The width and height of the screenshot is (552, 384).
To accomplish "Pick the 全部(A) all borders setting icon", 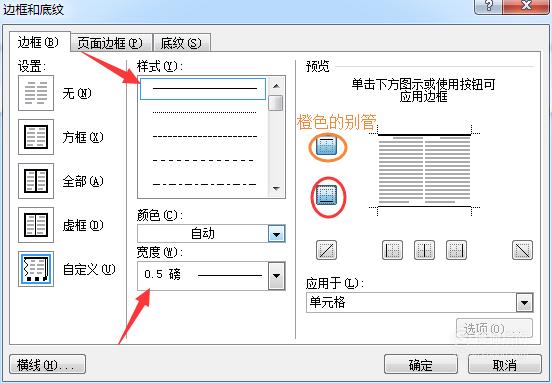I will [36, 181].
